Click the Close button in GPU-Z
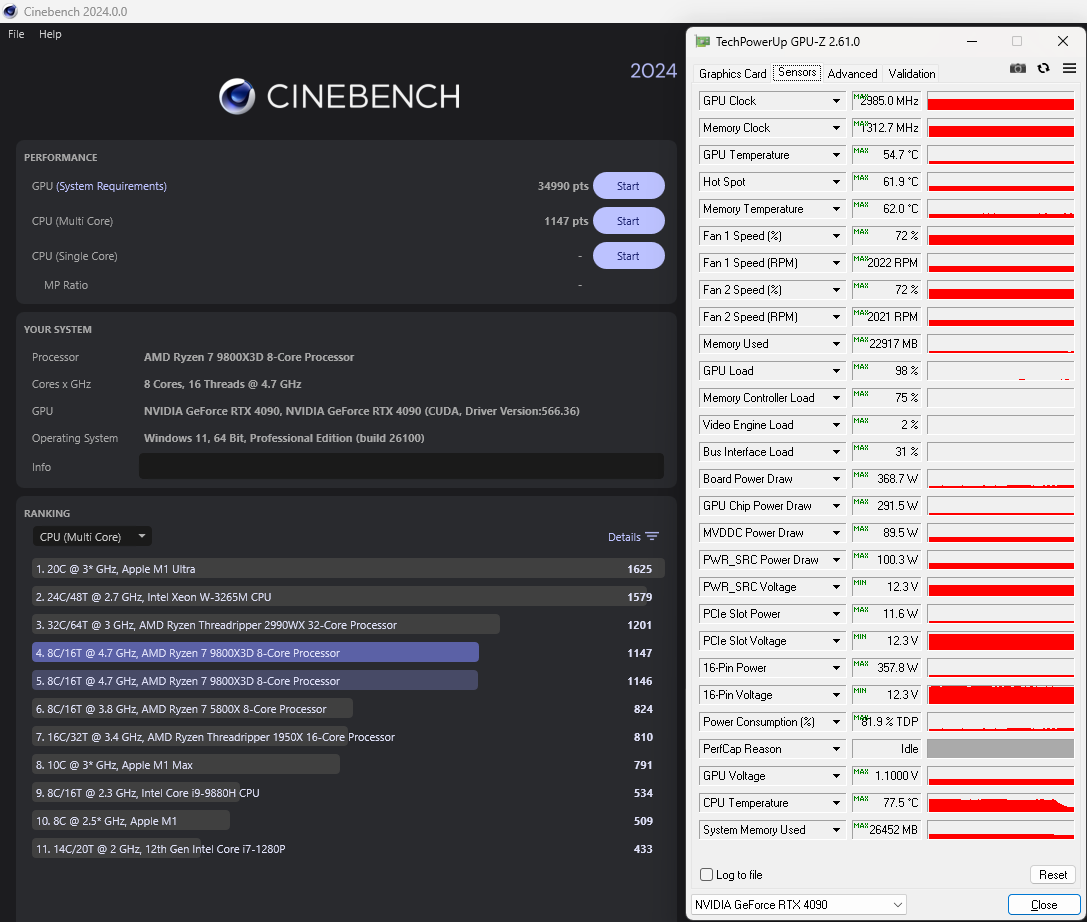The width and height of the screenshot is (1087, 922). tap(1044, 905)
